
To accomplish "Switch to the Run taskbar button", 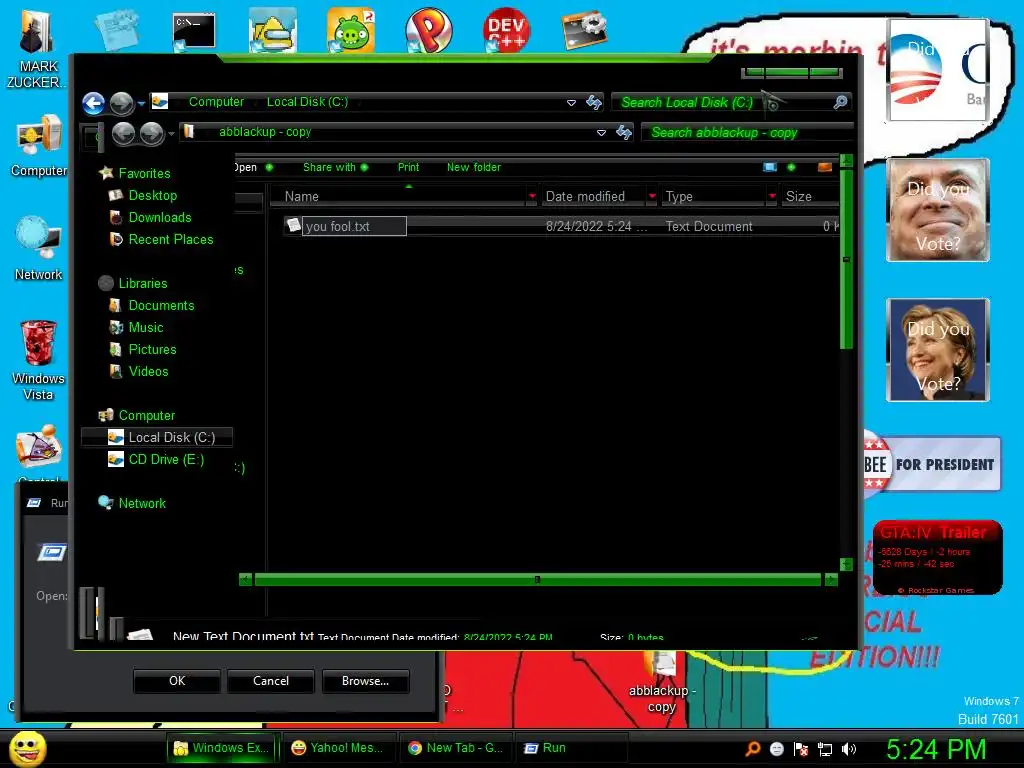I will click(x=571, y=748).
